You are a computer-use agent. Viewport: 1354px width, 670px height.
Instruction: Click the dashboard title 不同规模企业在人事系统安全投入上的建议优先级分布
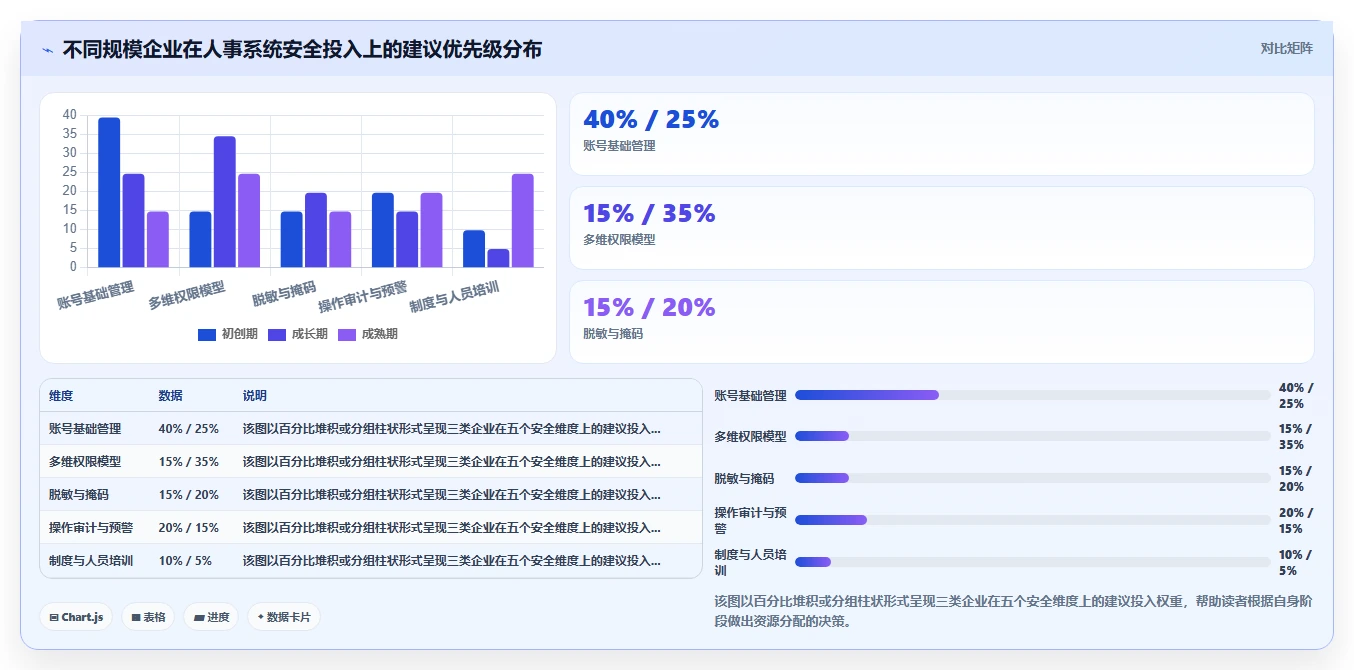tap(302, 49)
